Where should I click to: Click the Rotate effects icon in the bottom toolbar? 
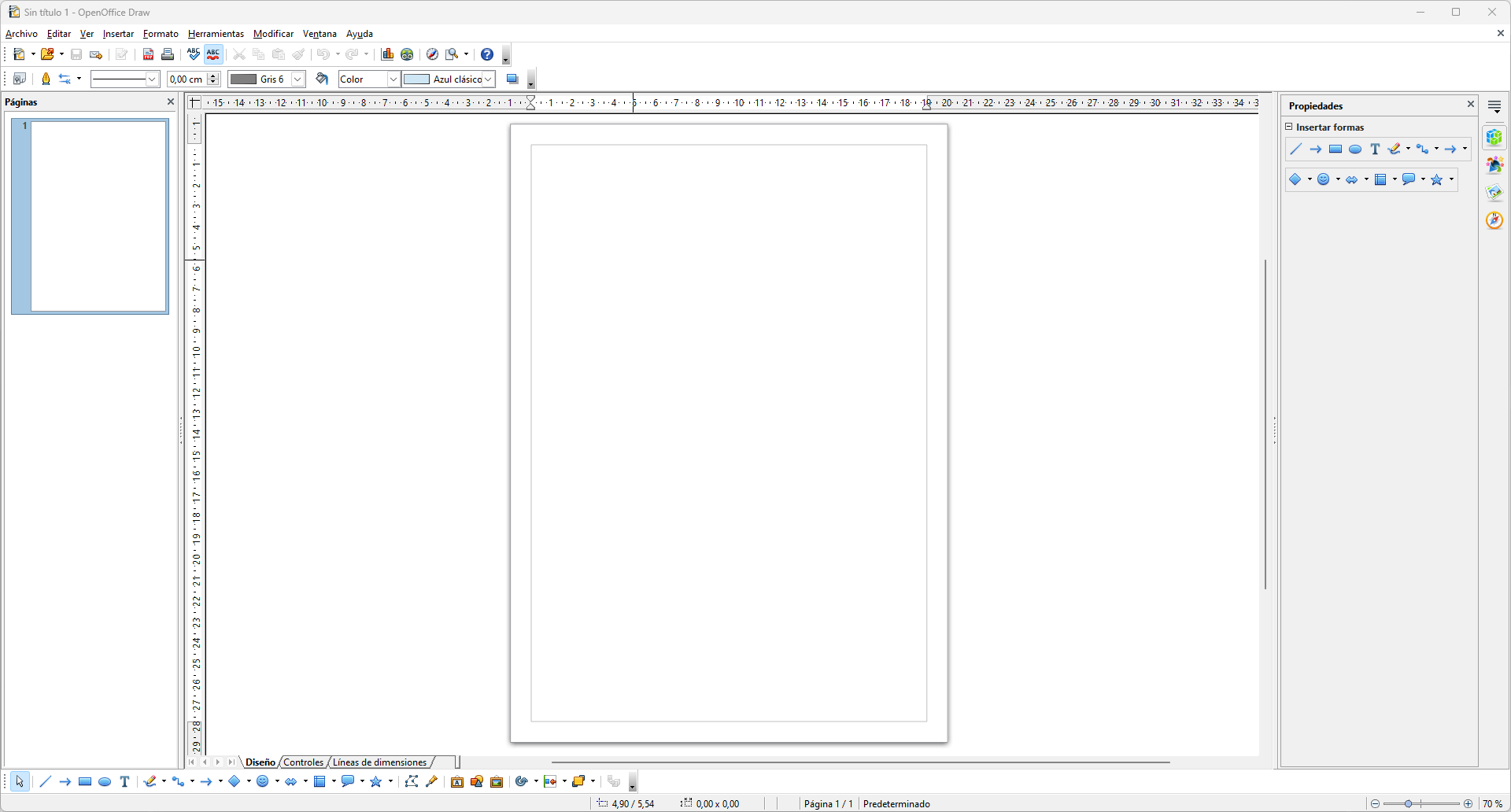point(521,781)
